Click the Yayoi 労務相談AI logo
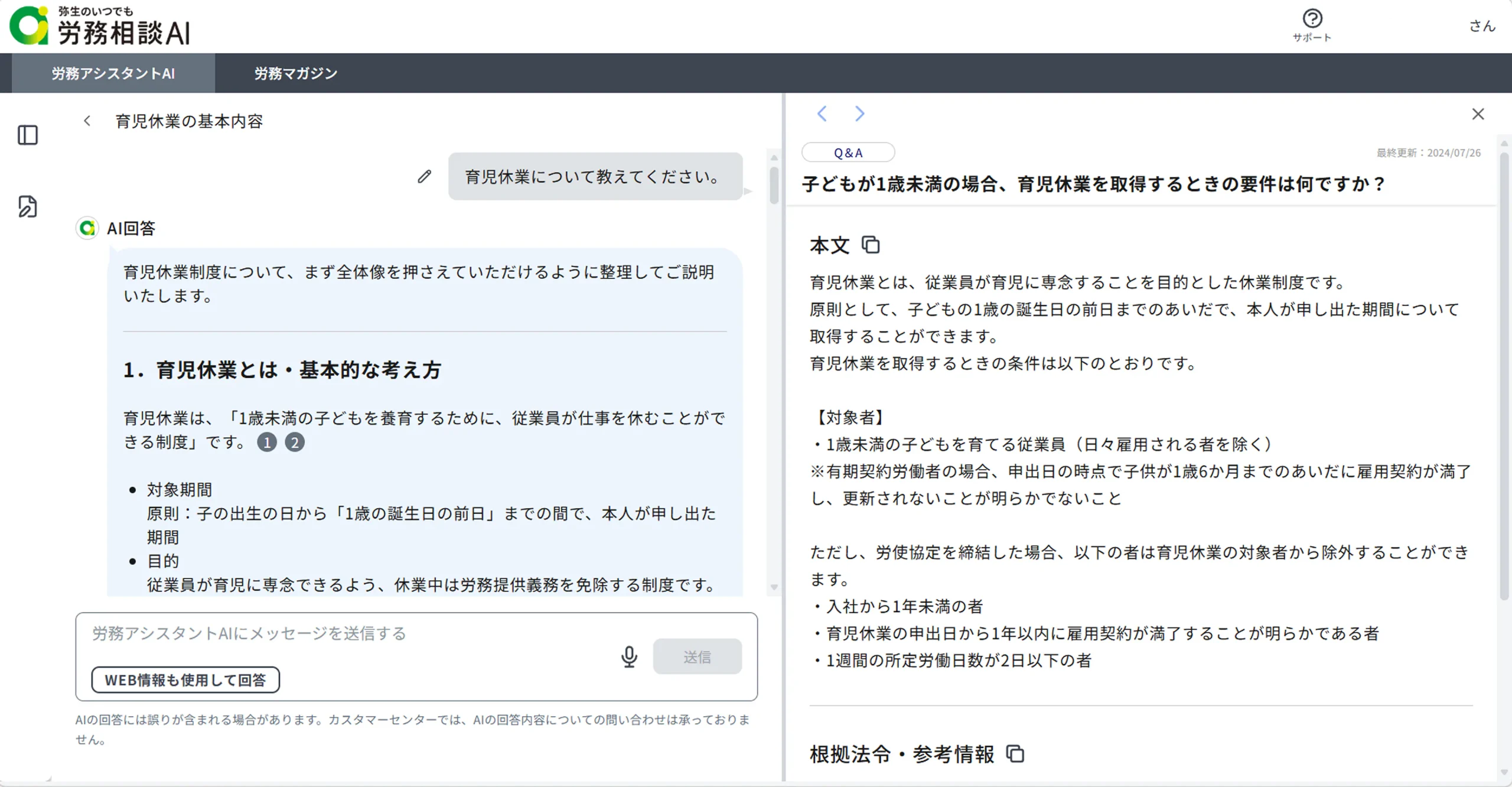Screen dimensions: 1512x787 point(100,27)
